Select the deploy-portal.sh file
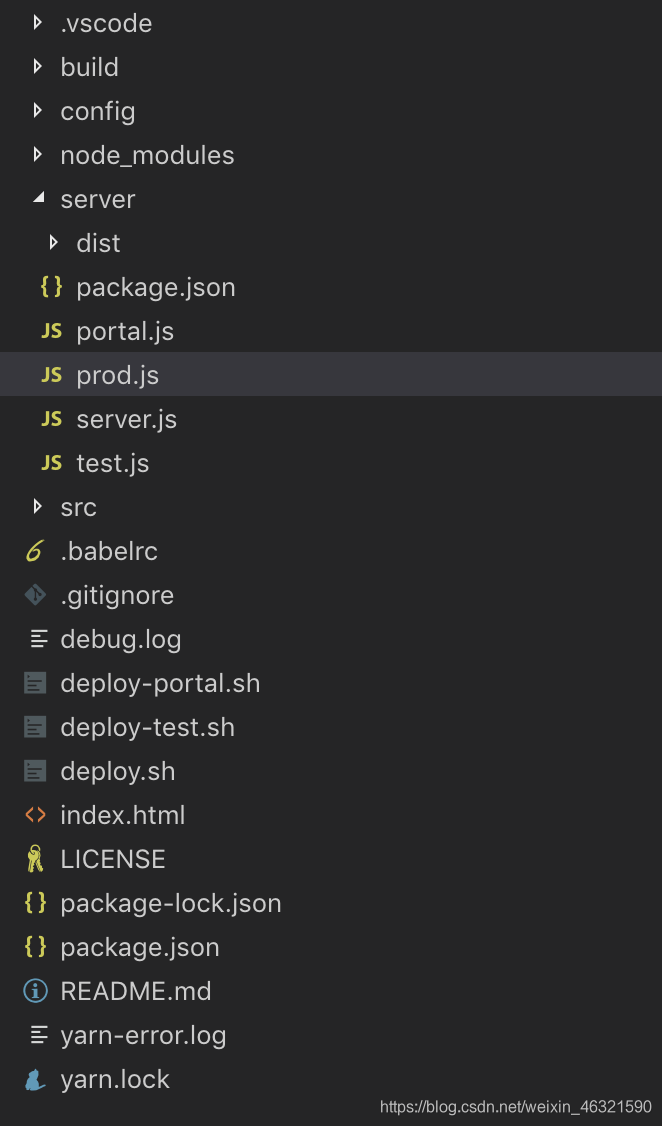This screenshot has width=662, height=1126. [x=160, y=683]
